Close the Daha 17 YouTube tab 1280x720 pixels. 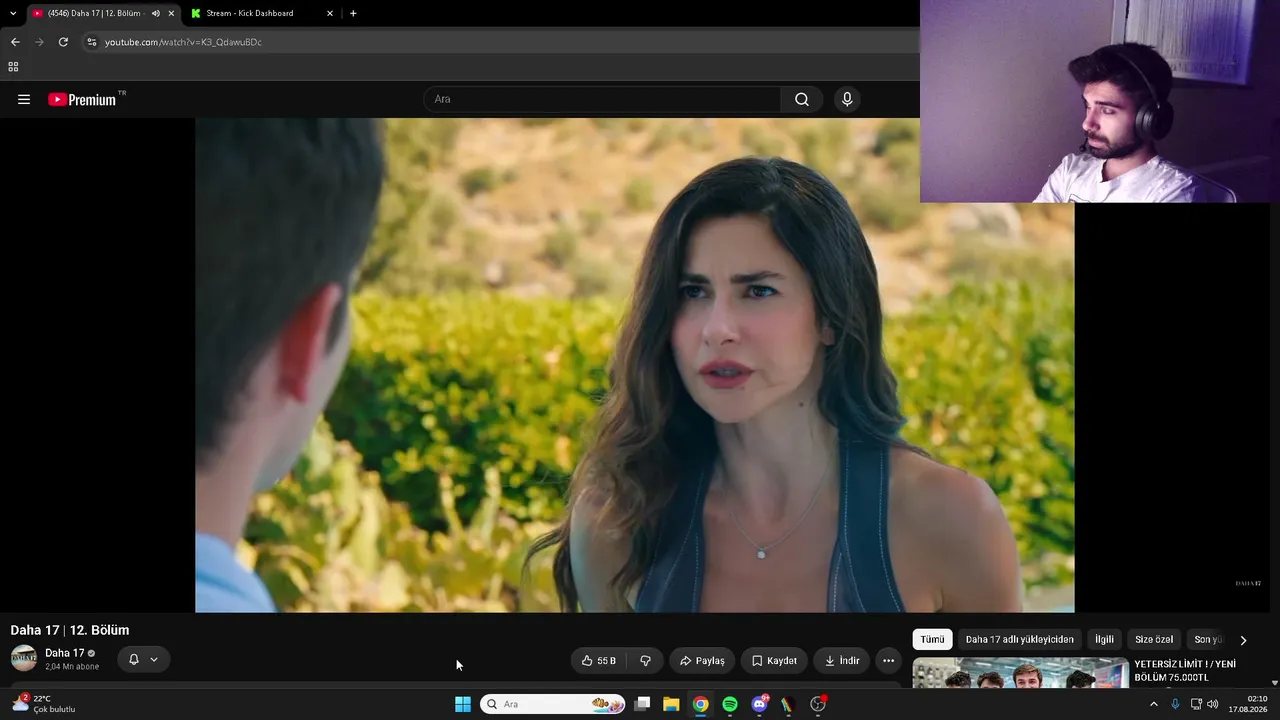(x=171, y=13)
